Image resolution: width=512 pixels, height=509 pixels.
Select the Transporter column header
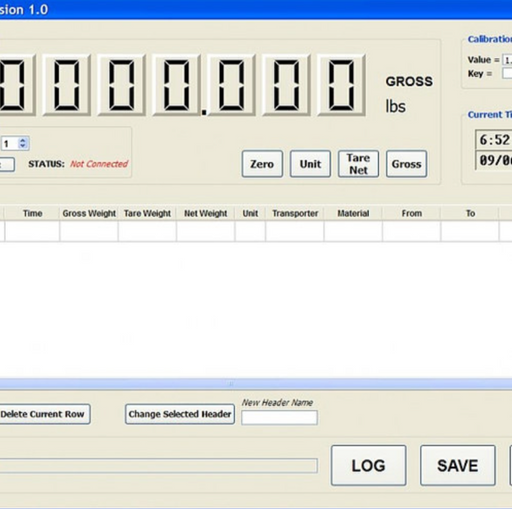[295, 213]
